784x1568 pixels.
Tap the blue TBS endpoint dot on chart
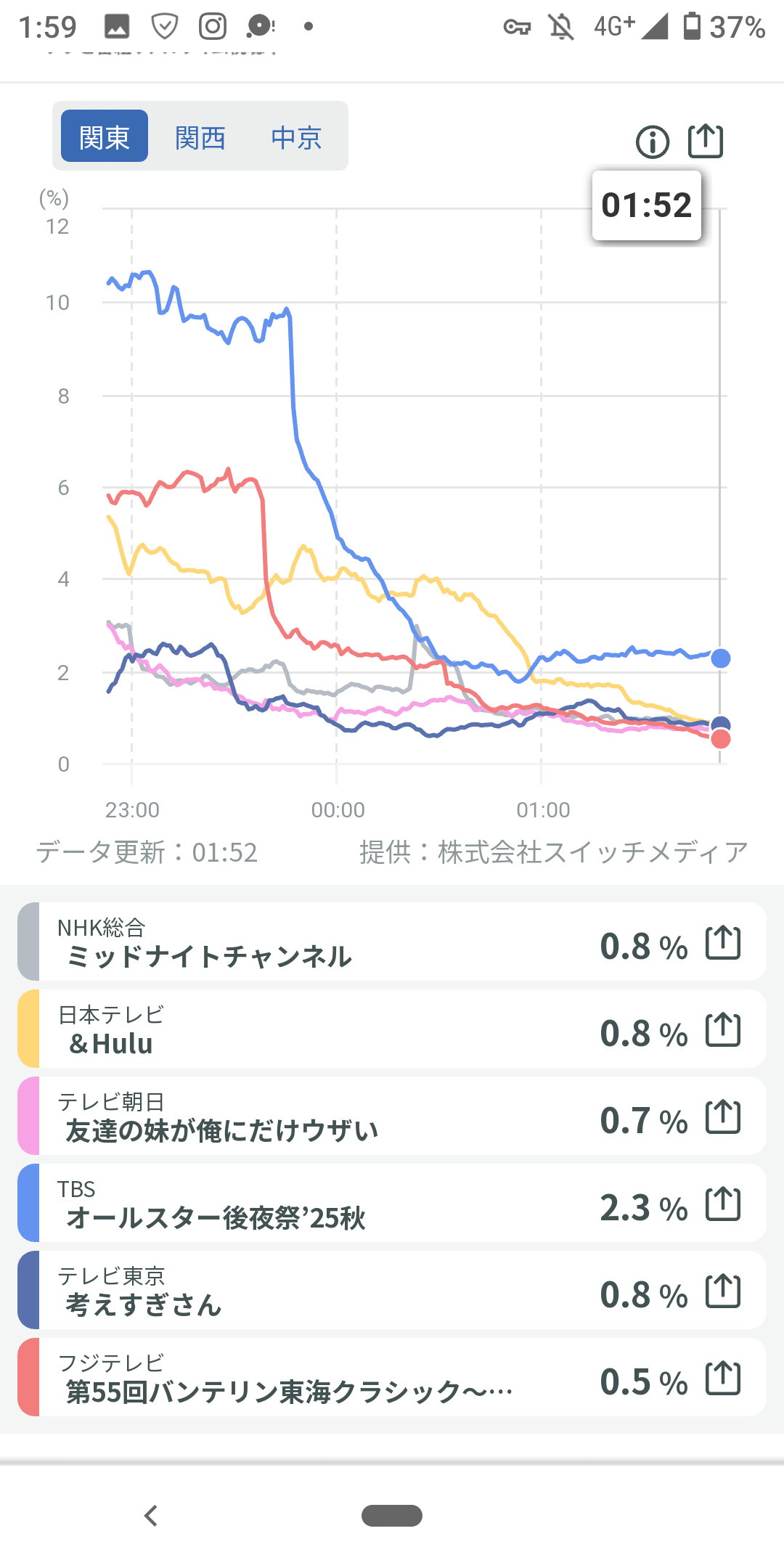coord(720,658)
